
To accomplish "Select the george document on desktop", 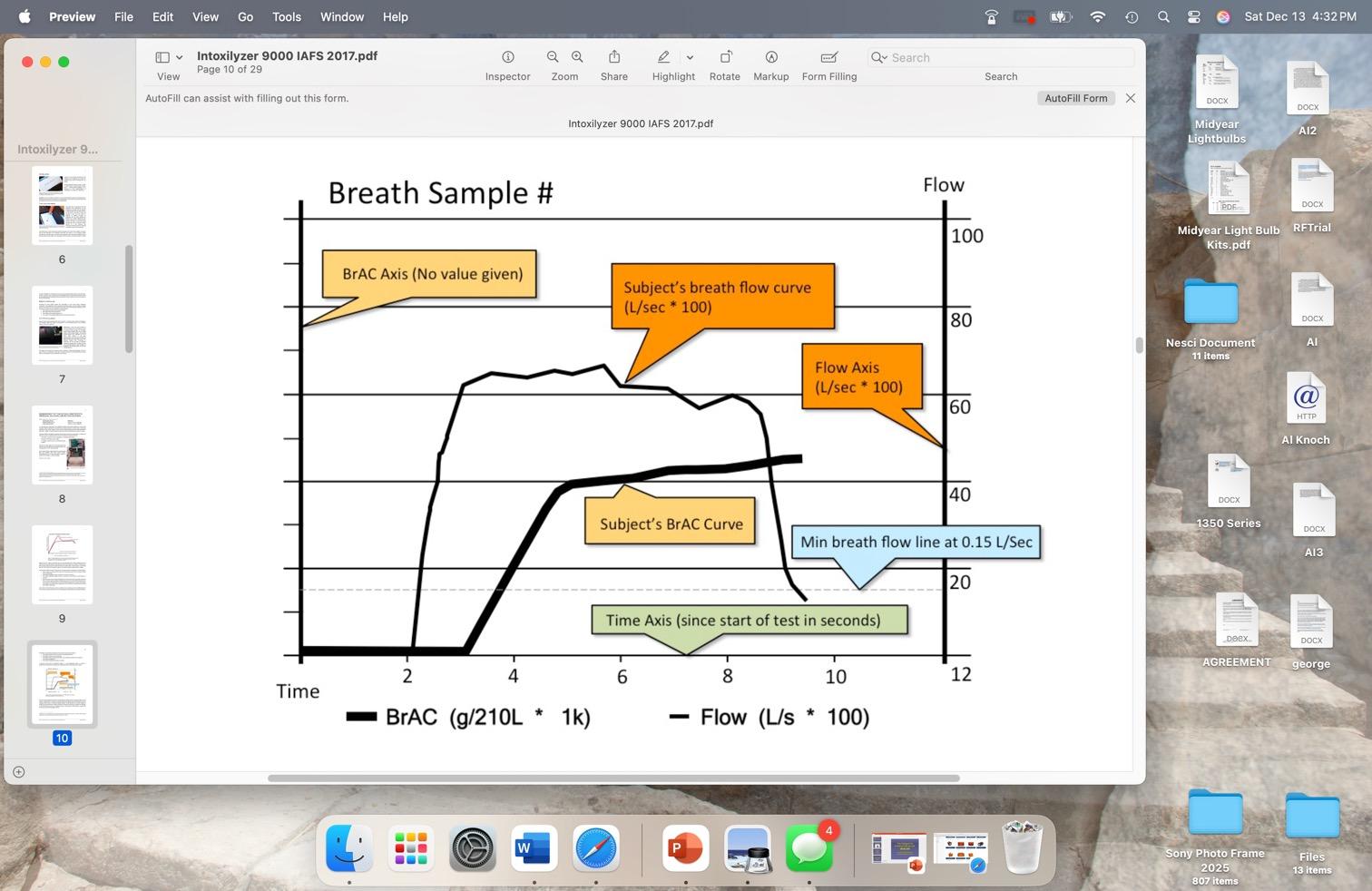I will [1311, 632].
